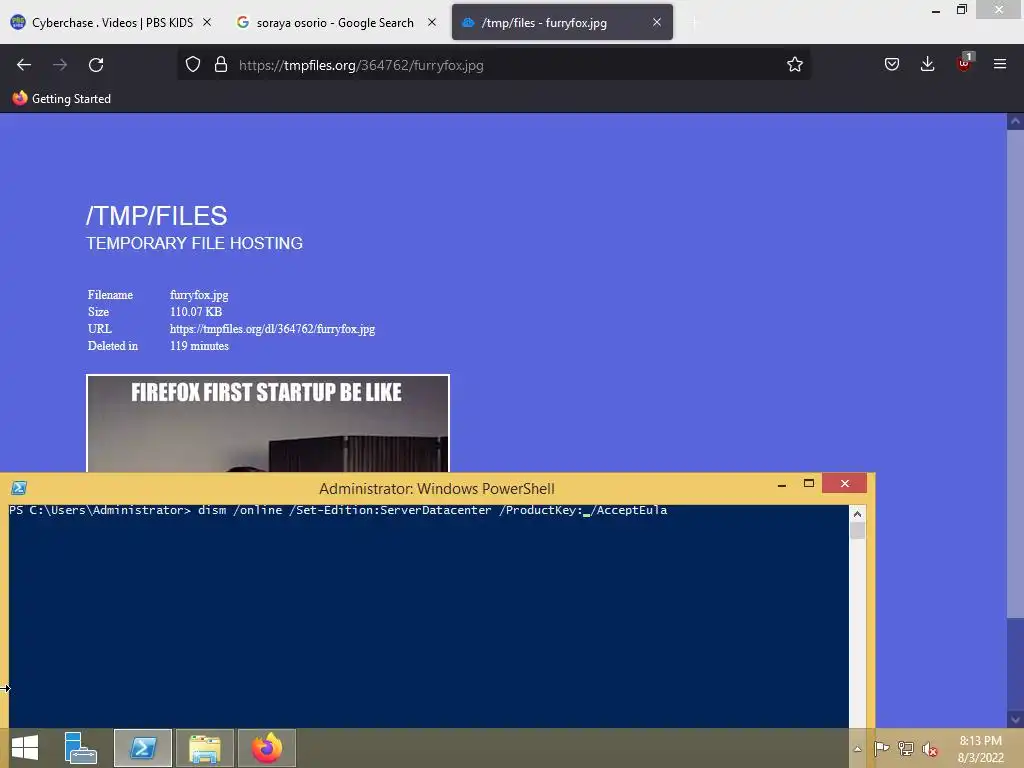The height and width of the screenshot is (768, 1024).
Task: Minimize the PowerShell window
Action: pyautogui.click(x=782, y=484)
